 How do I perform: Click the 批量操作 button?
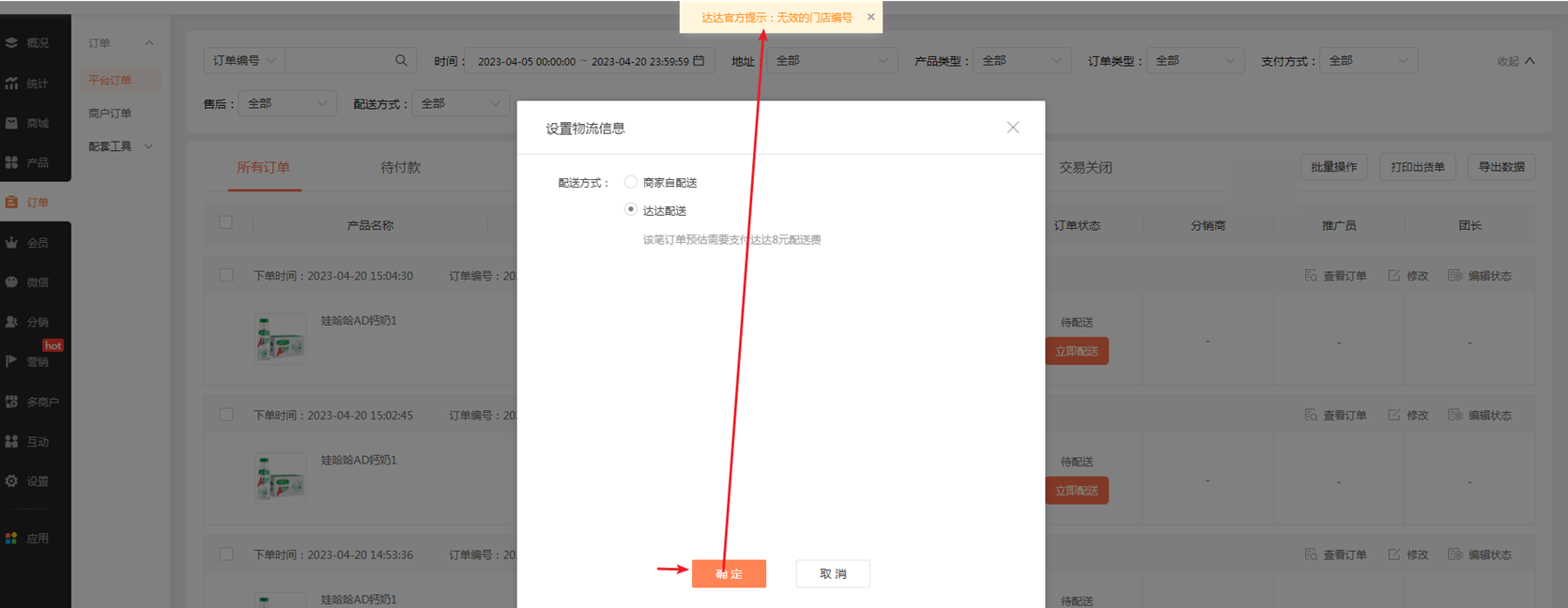[1334, 167]
